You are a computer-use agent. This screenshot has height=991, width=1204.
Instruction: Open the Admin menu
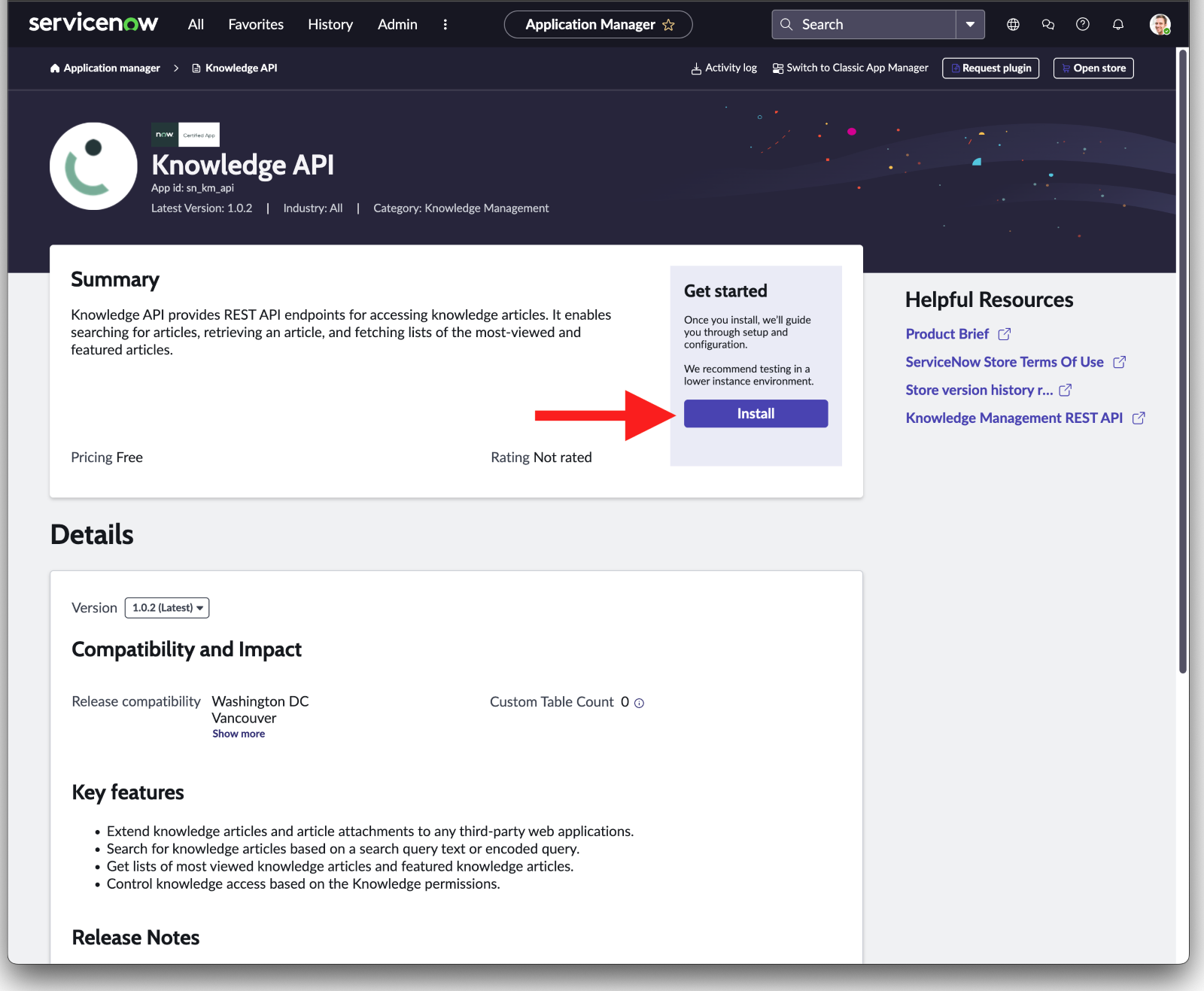397,24
